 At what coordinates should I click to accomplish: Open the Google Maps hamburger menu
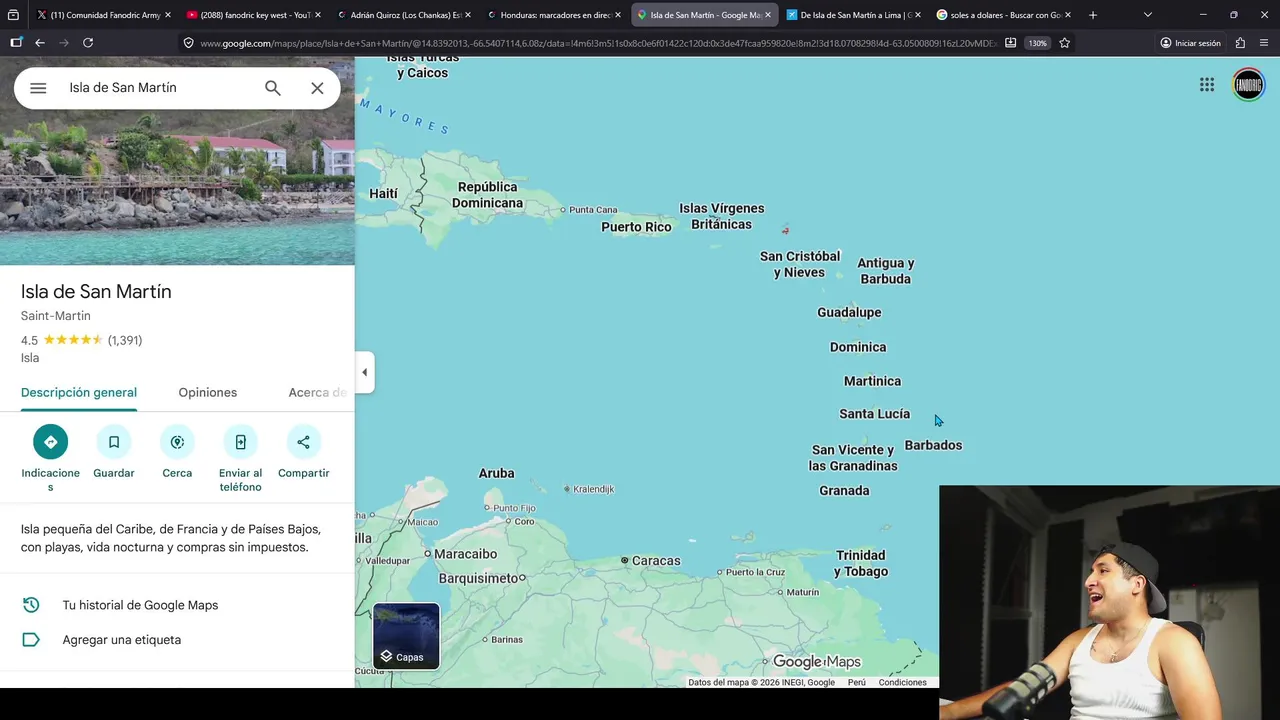click(38, 88)
